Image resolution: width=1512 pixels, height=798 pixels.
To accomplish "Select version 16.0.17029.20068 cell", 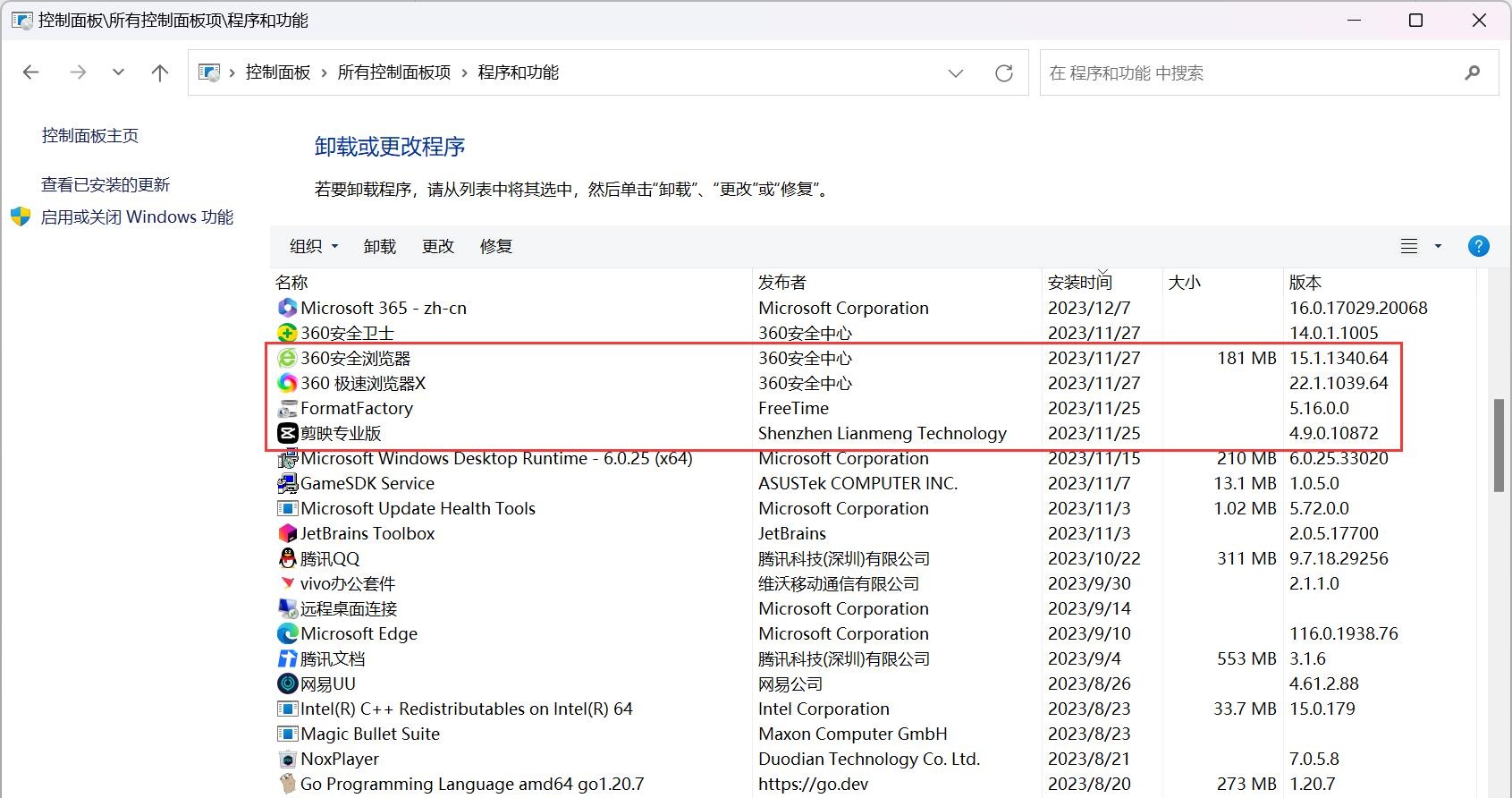I will pos(1358,308).
